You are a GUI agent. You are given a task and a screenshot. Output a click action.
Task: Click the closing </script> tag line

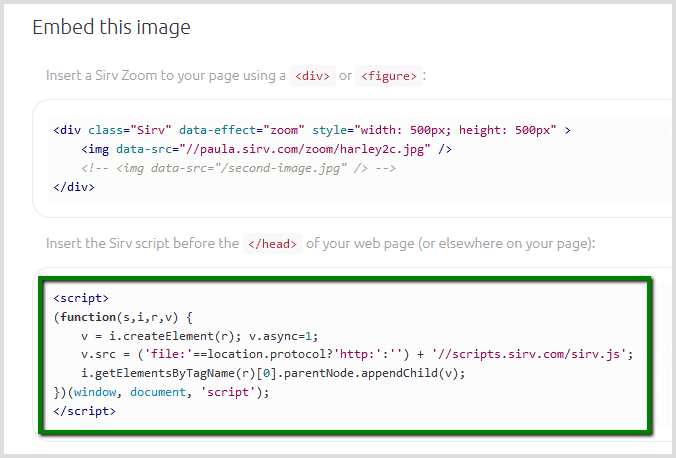pyautogui.click(x=84, y=411)
